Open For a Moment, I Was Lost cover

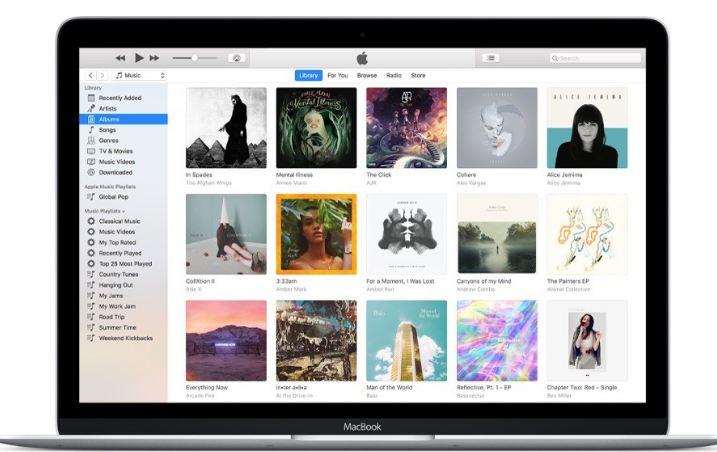click(407, 234)
